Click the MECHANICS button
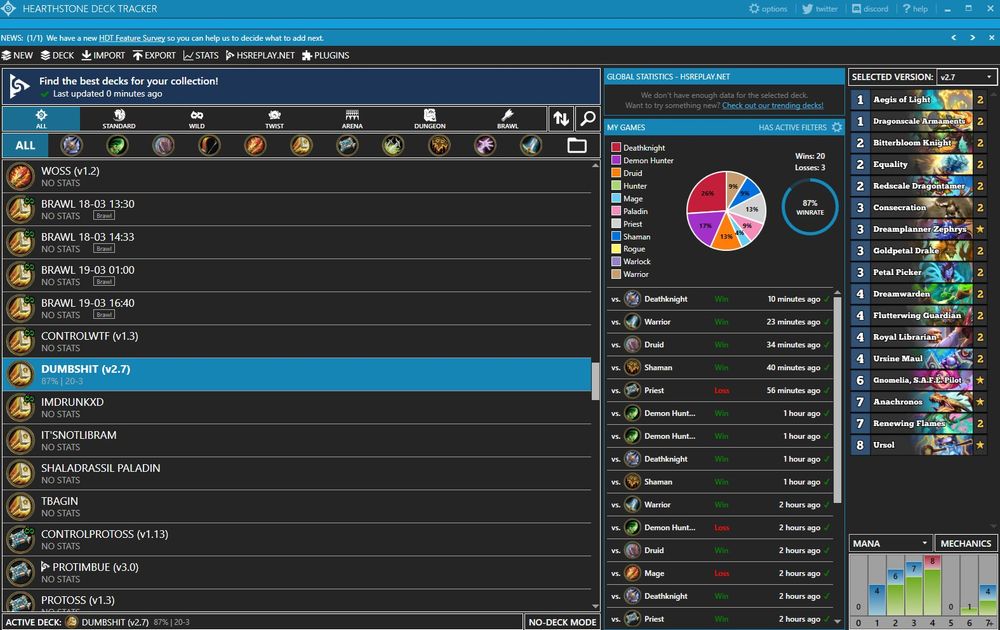Viewport: 1000px width, 630px height. point(966,543)
